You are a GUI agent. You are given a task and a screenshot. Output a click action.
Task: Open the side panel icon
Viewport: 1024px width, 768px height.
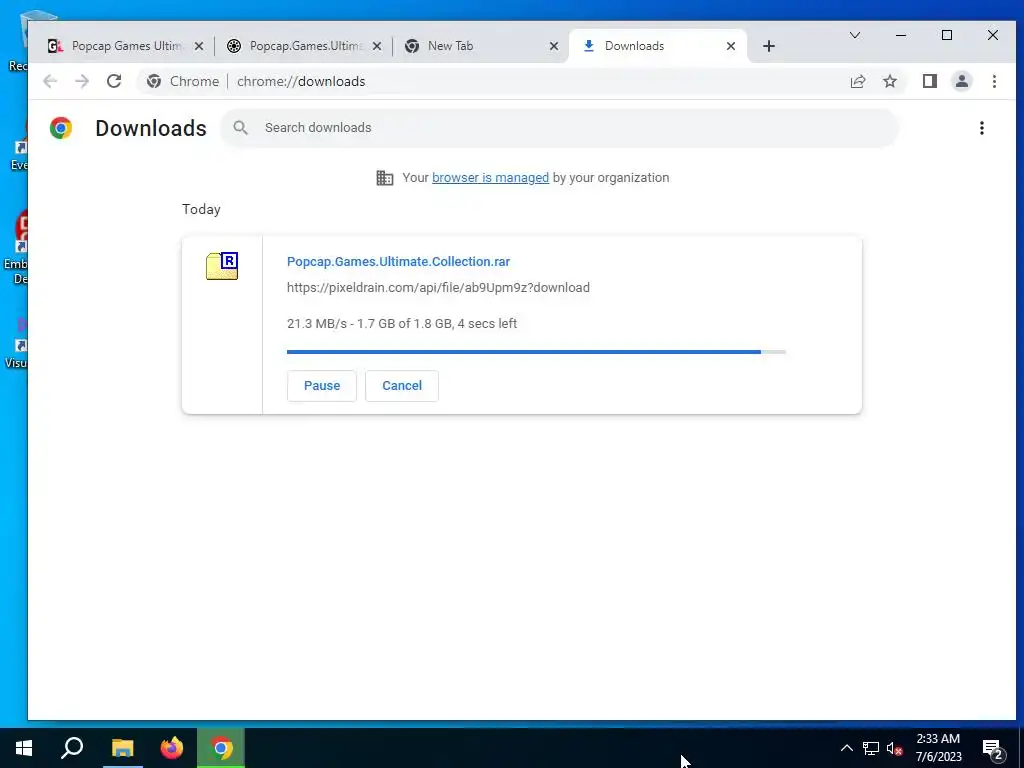[x=929, y=81]
